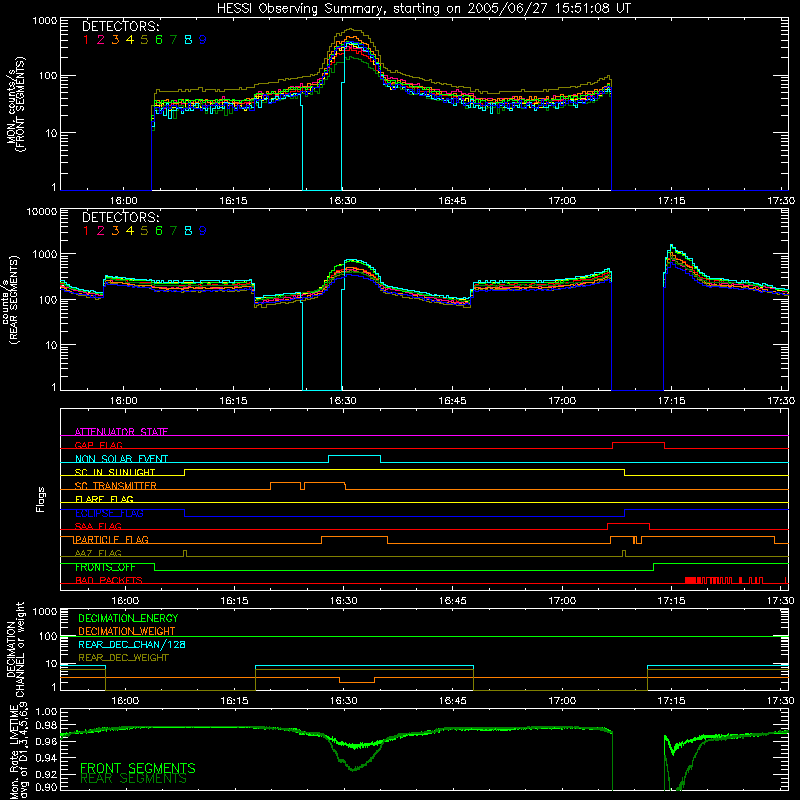This screenshot has height=800, width=800.
Task: Click the 16:45 tick under the Flags plot
Action: click(453, 601)
